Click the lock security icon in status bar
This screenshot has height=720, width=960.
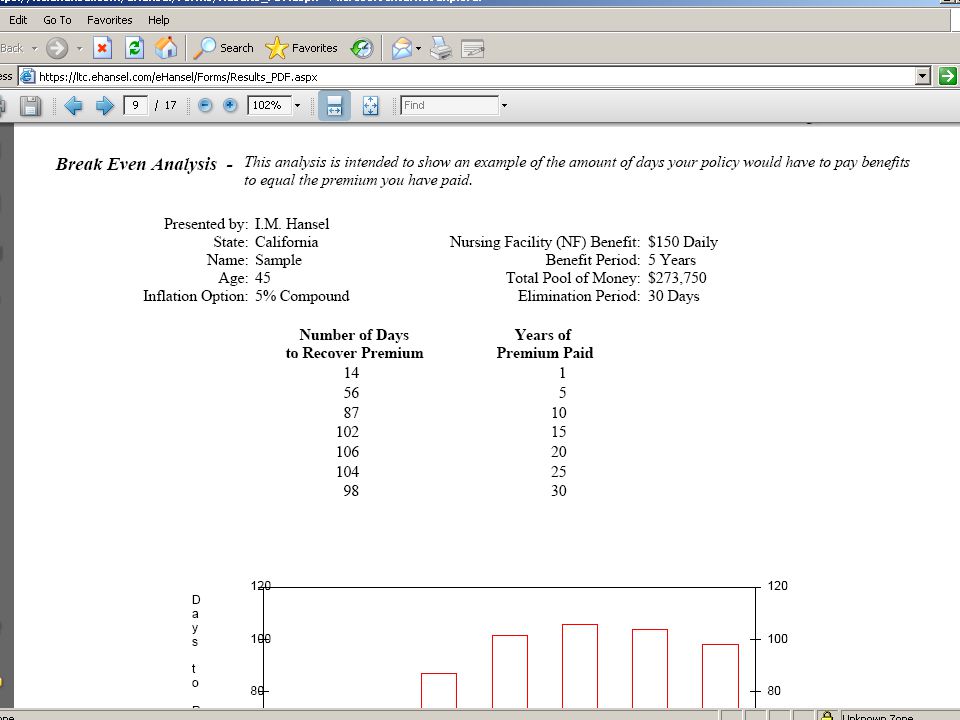(827, 715)
